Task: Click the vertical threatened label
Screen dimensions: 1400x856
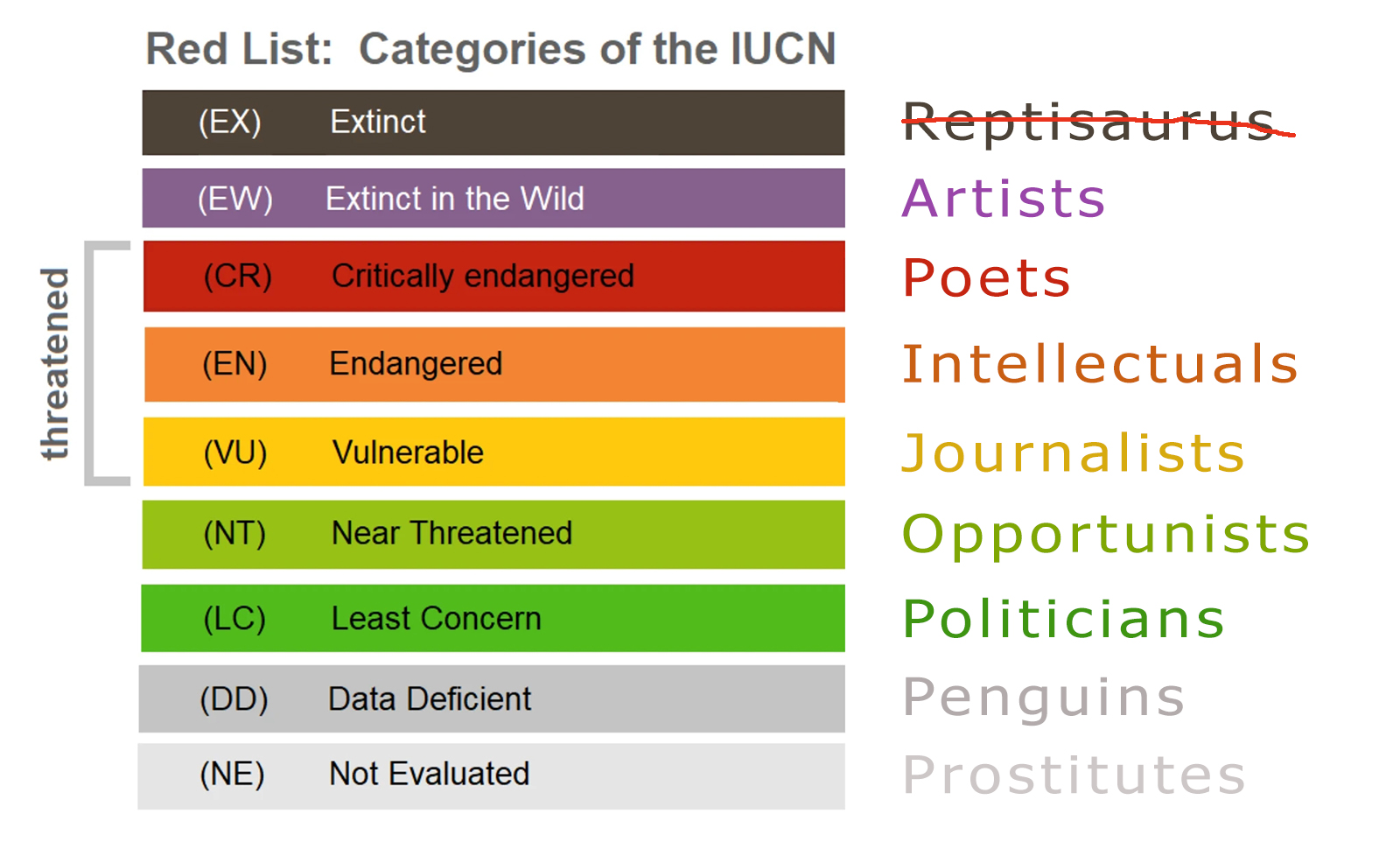Action: [56, 363]
